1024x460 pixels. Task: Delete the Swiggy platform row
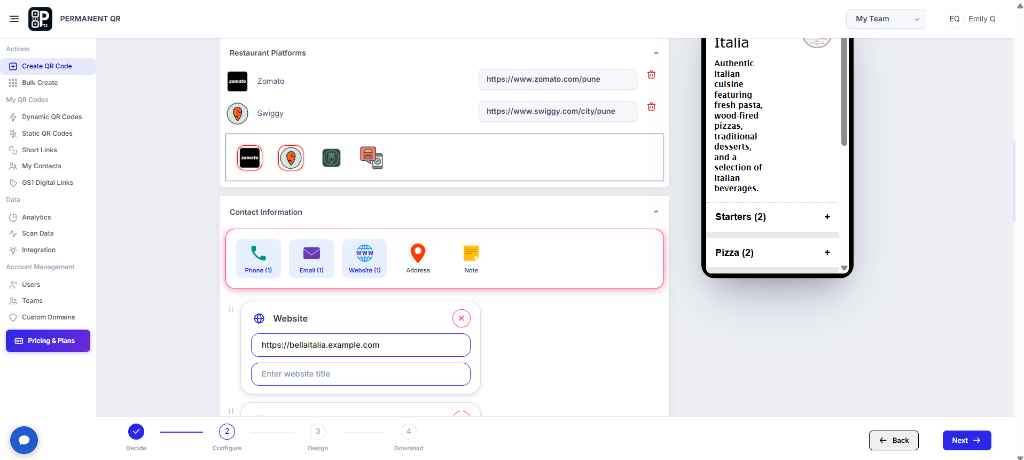(x=651, y=107)
